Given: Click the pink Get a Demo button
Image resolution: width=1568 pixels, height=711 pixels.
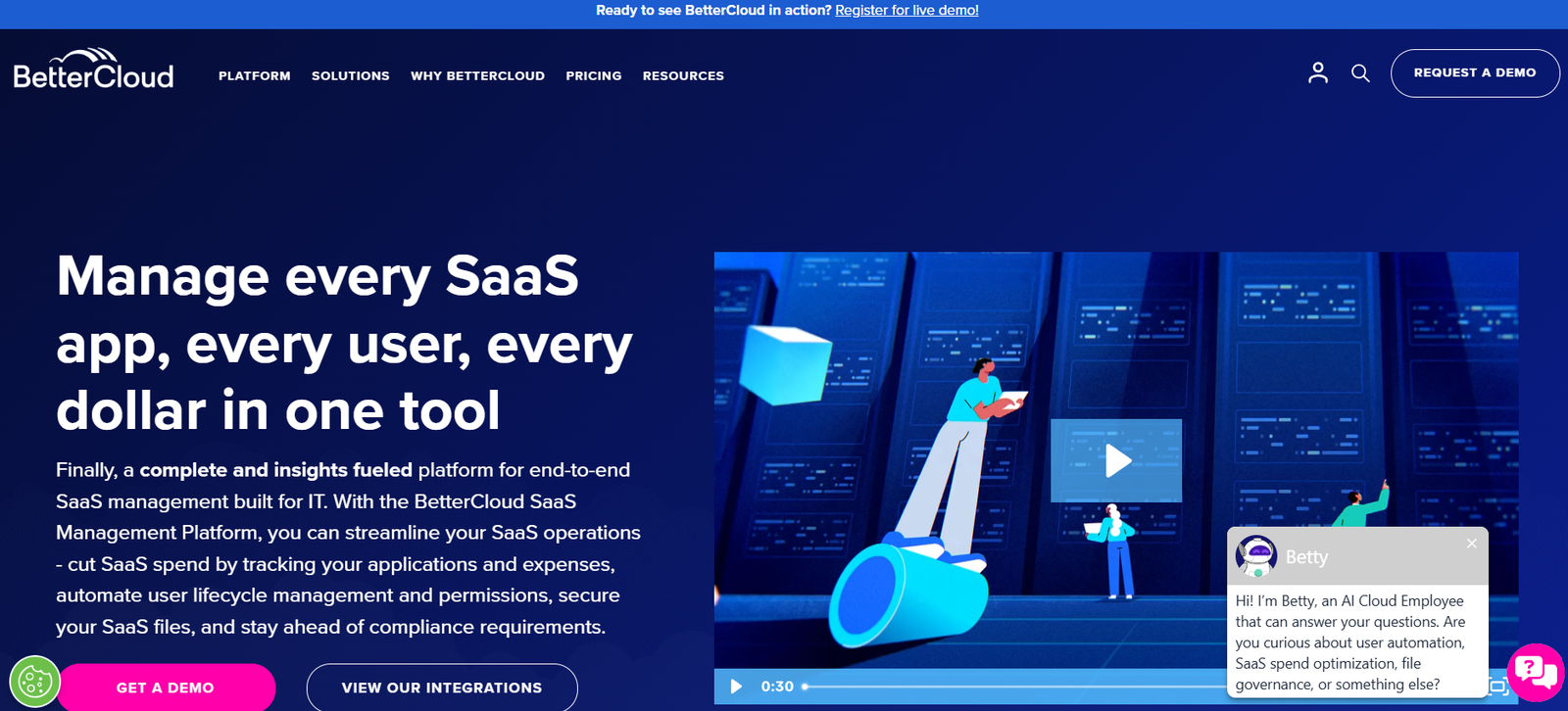Looking at the screenshot, I should 165,687.
